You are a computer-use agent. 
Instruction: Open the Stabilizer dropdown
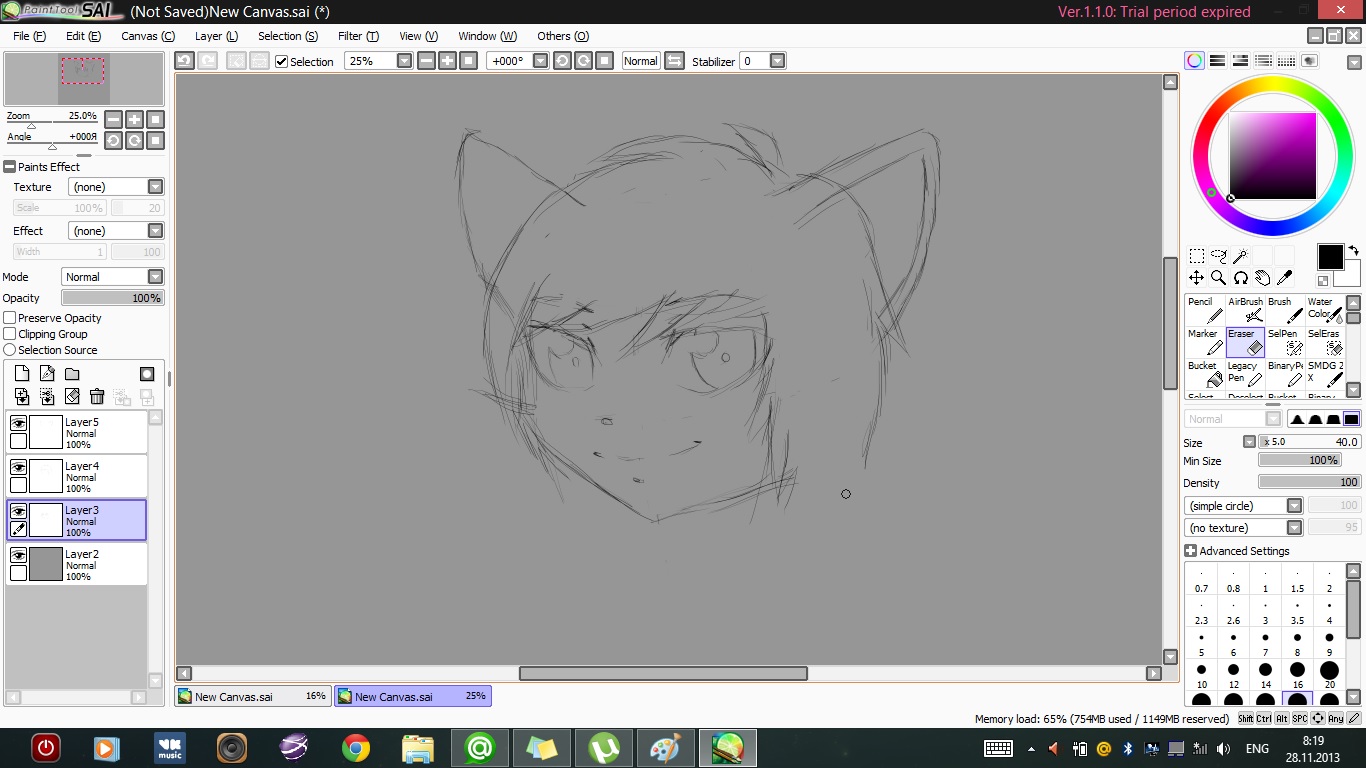777,61
